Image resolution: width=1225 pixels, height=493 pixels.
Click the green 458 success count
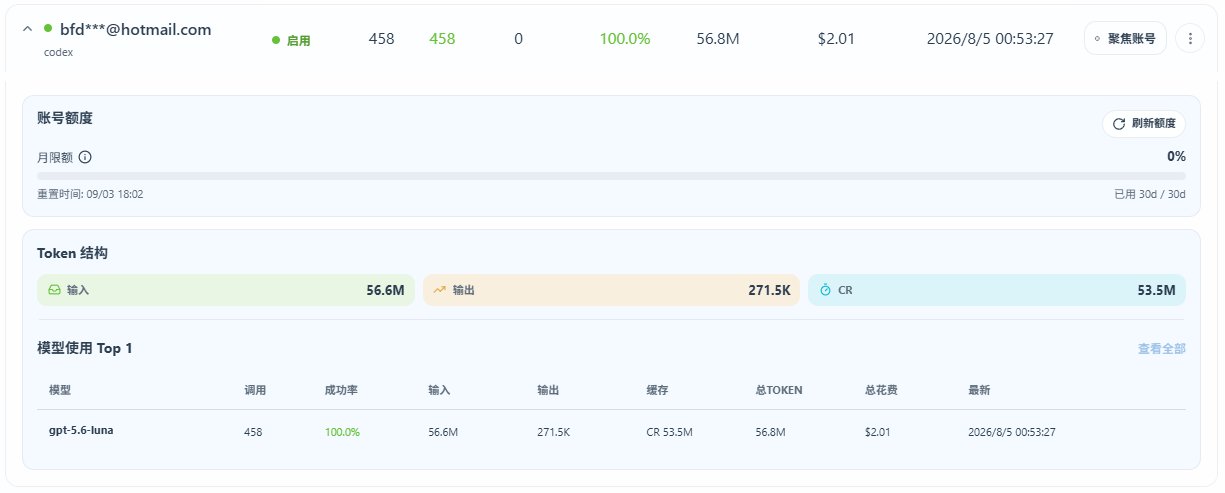pos(442,39)
